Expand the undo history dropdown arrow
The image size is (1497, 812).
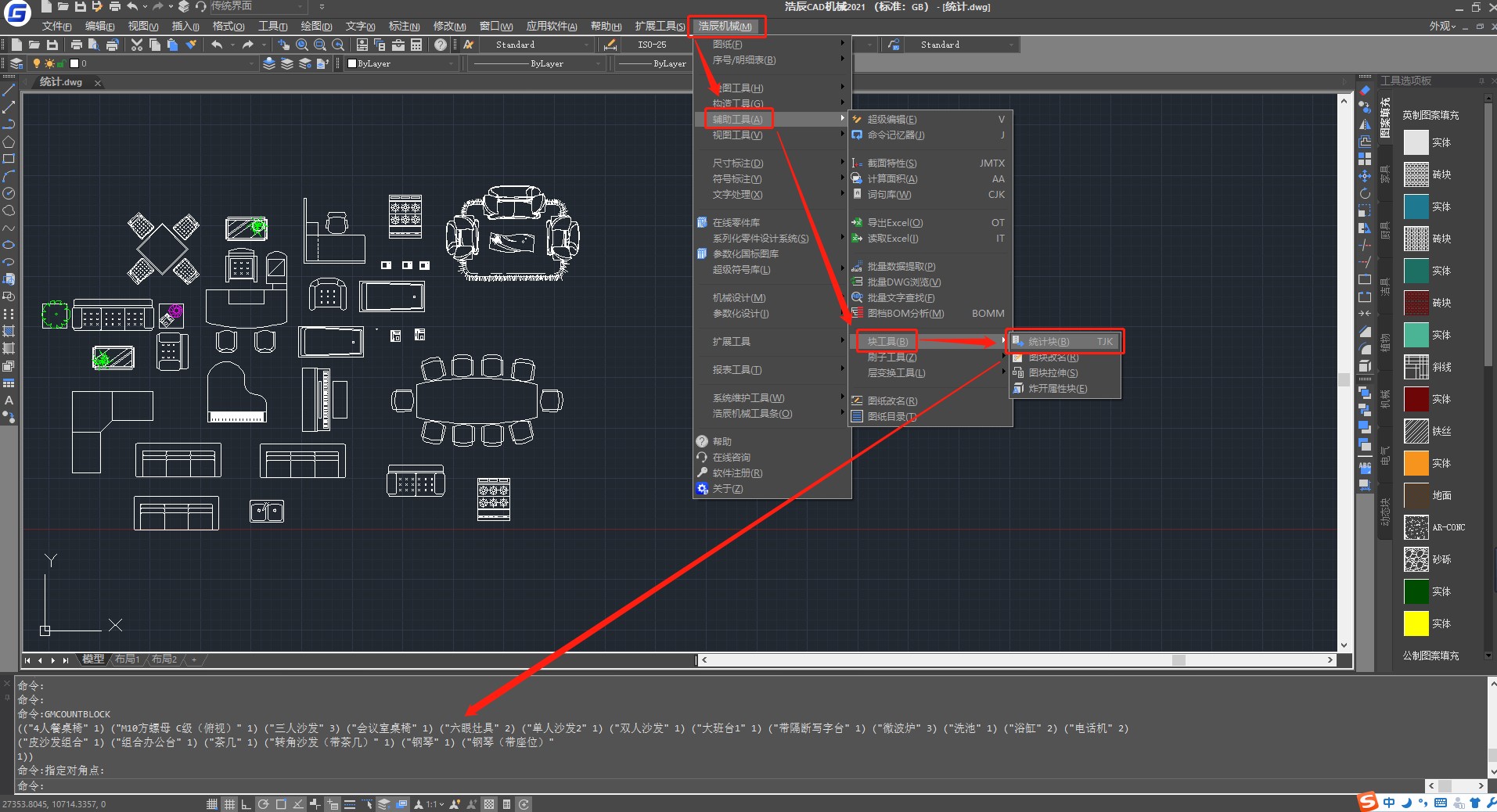click(x=234, y=45)
